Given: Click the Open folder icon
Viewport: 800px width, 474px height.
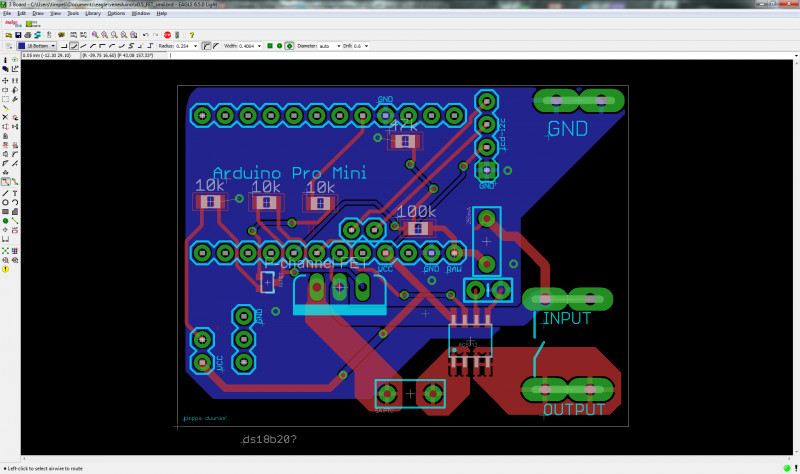Looking at the screenshot, I should coord(7,35).
